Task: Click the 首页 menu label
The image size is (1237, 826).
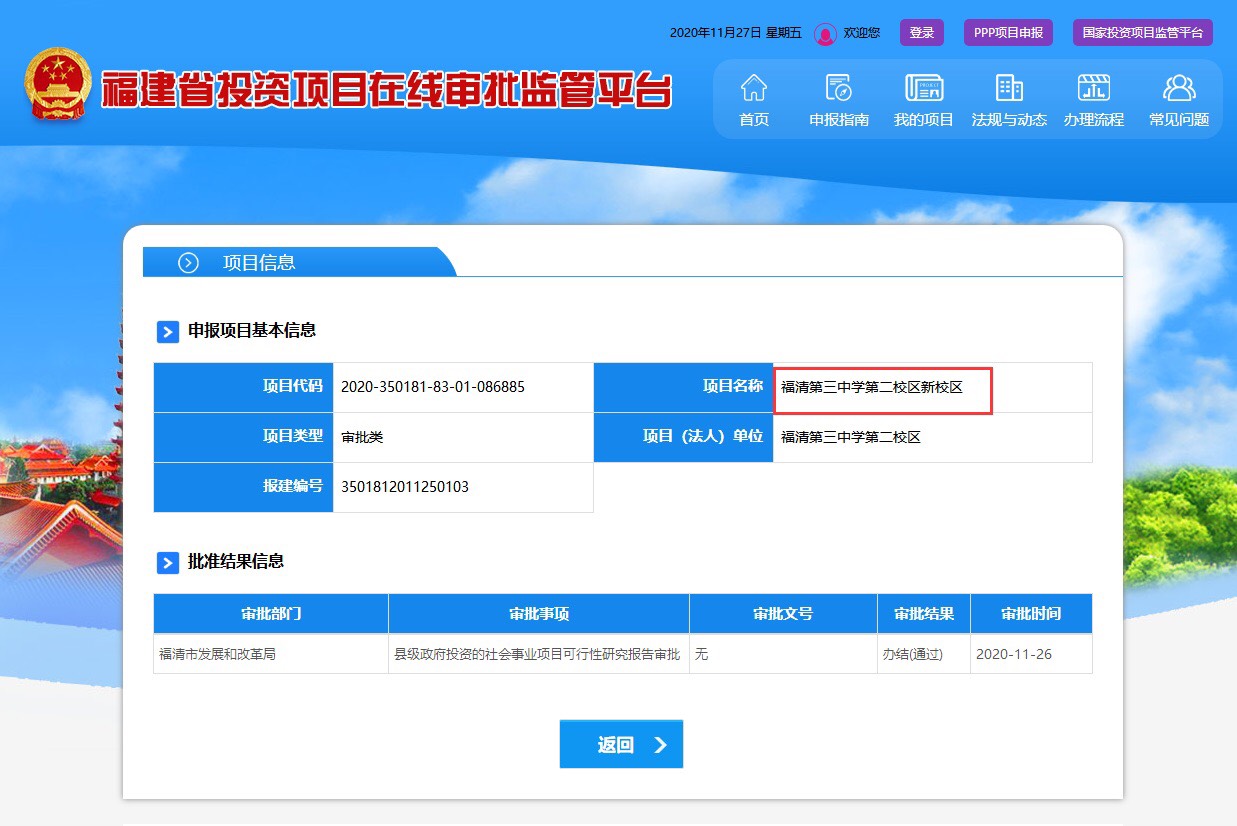Action: [754, 119]
